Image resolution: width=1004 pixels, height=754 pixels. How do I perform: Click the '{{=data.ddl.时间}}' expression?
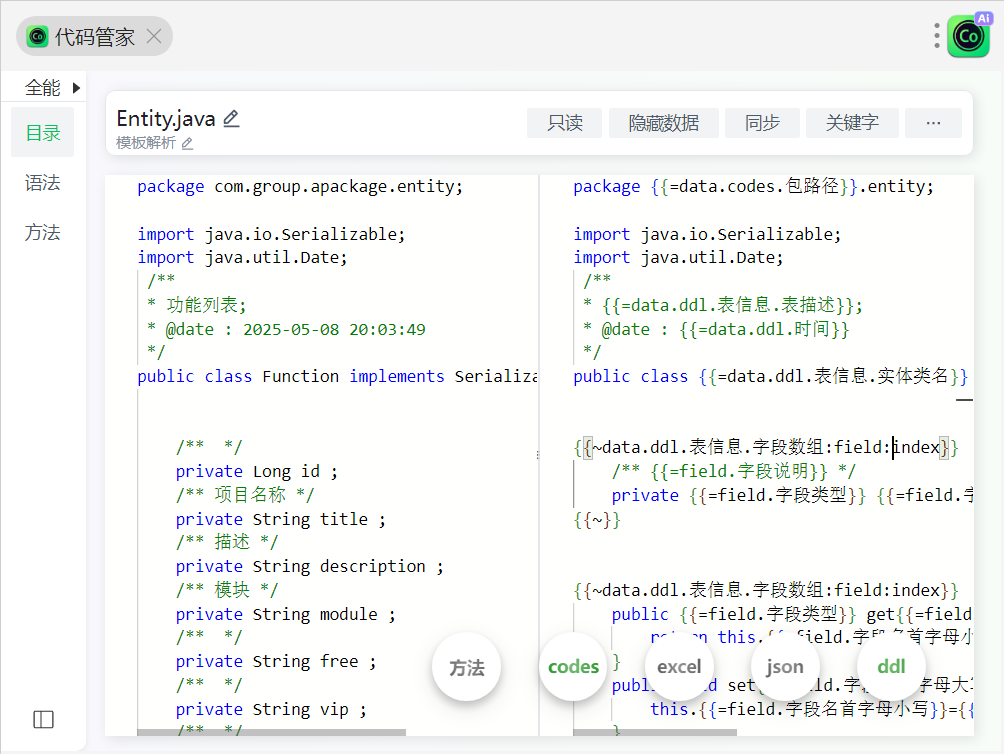click(x=764, y=330)
